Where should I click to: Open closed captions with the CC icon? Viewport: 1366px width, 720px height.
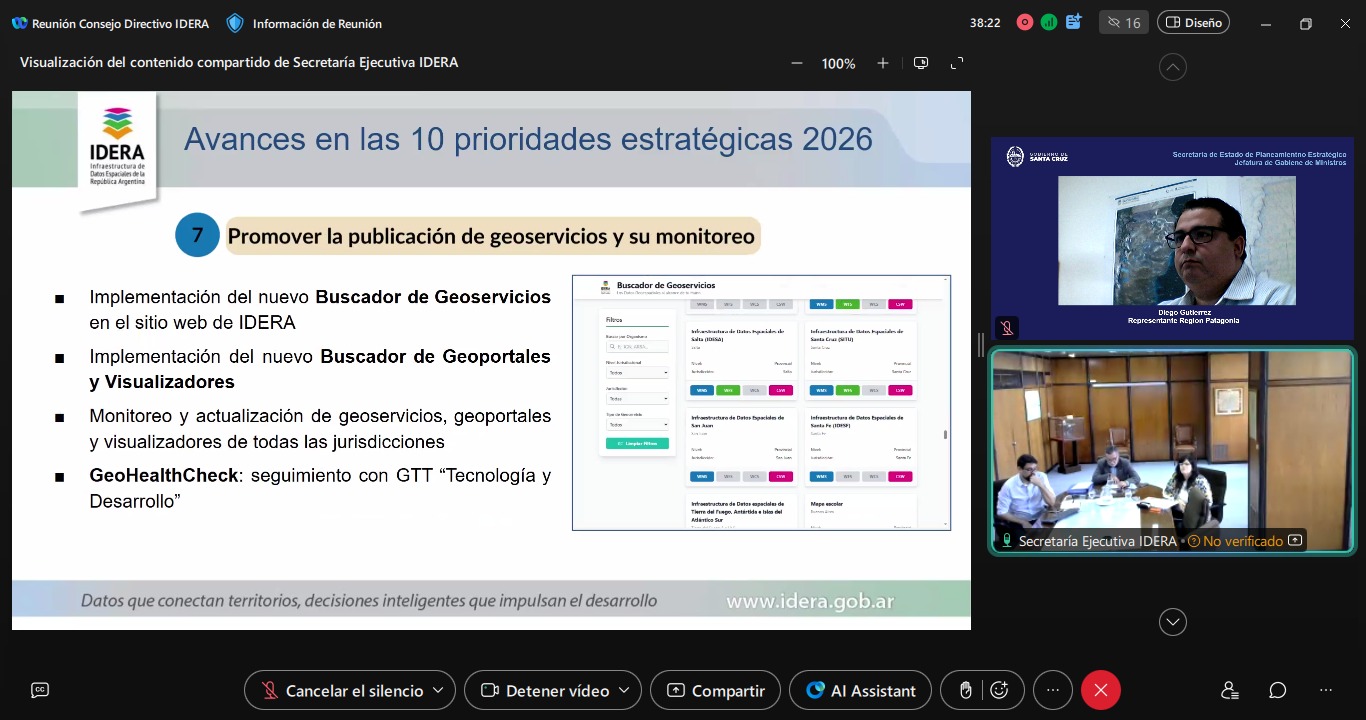[40, 690]
